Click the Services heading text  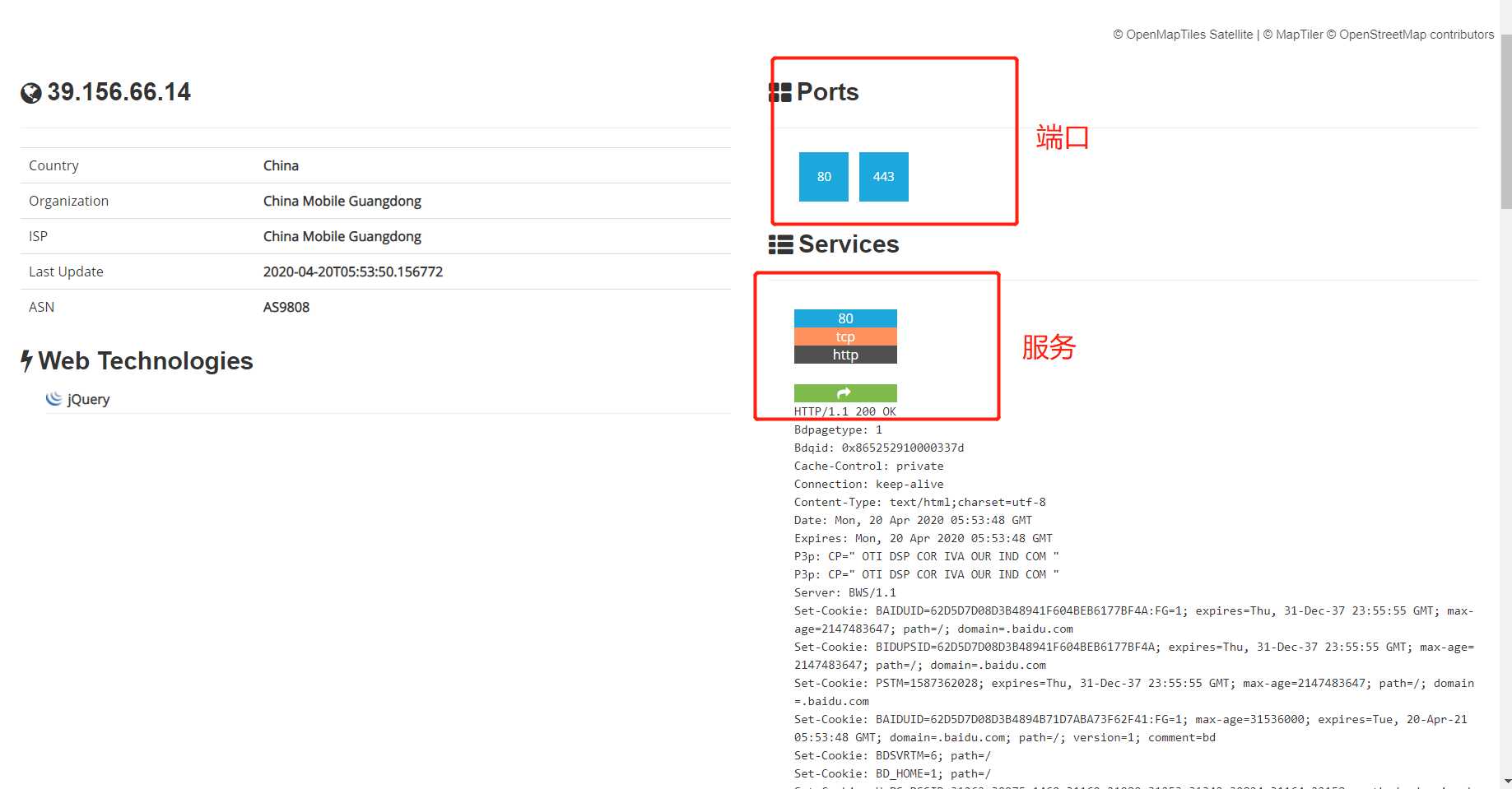(849, 244)
